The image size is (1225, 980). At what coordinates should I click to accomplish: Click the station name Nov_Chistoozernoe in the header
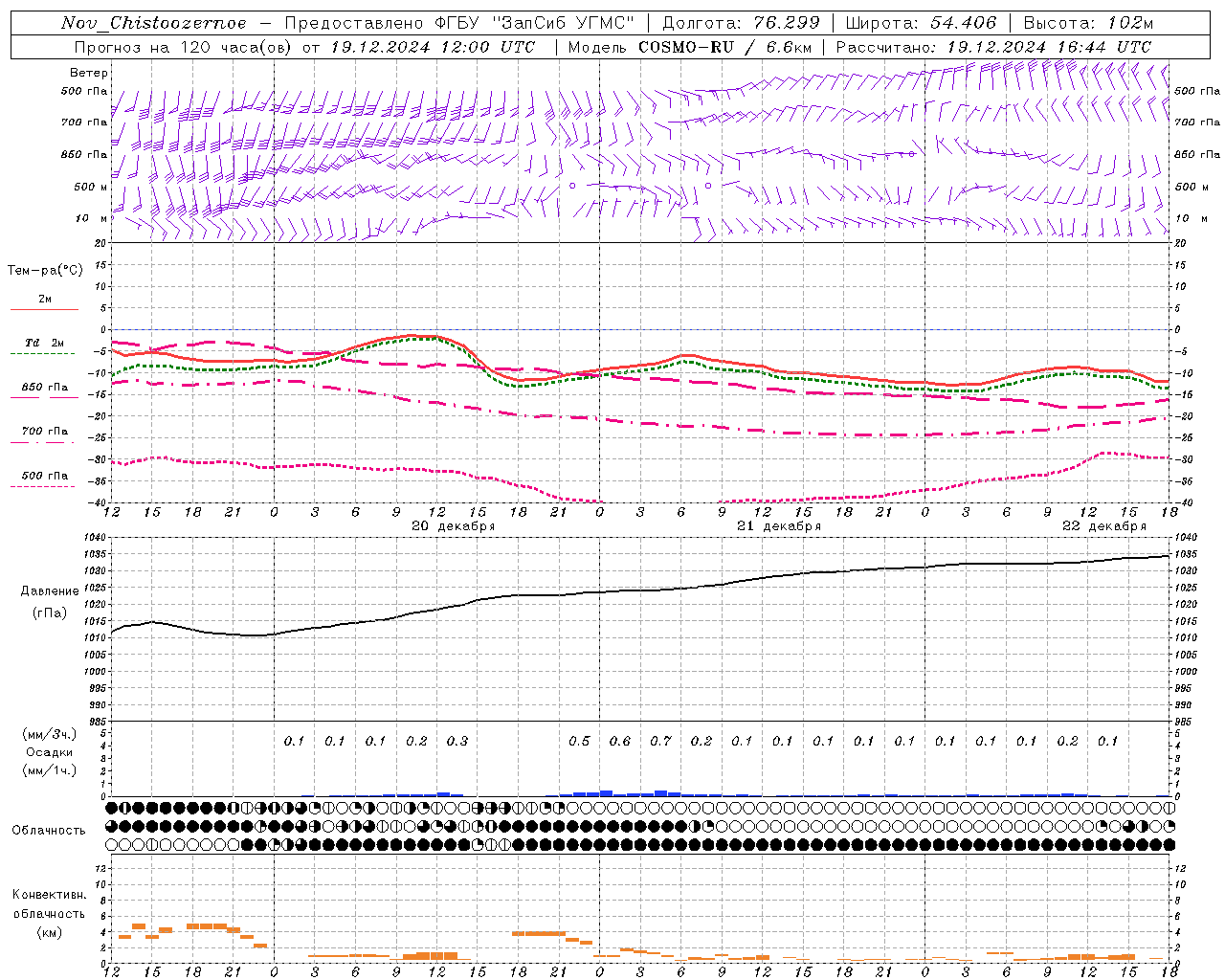(x=154, y=23)
